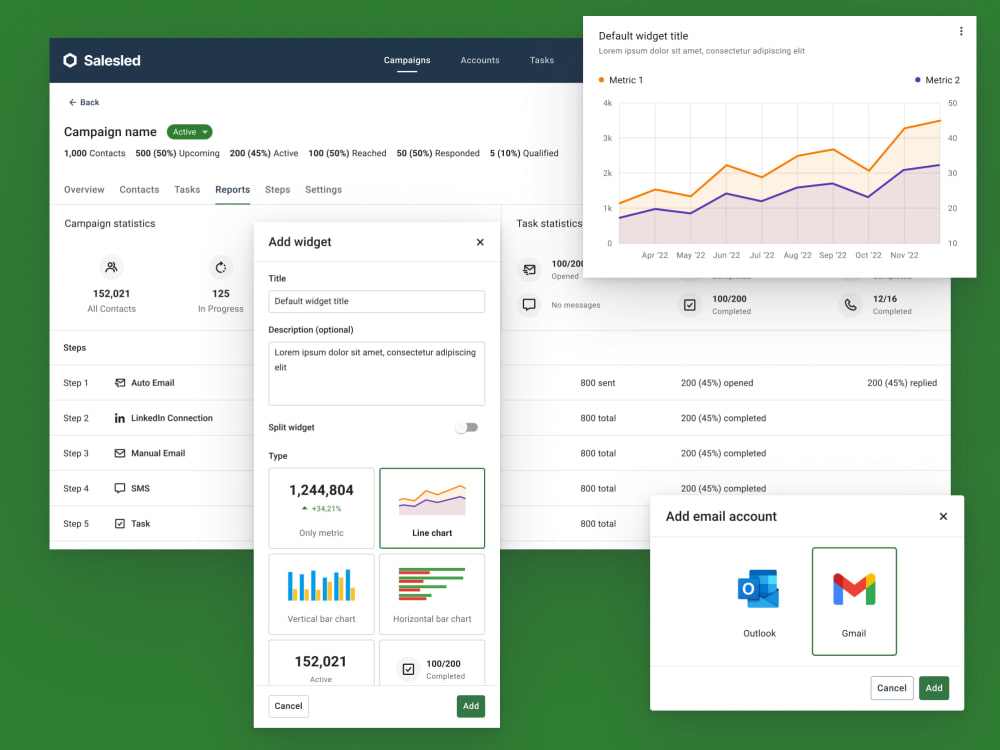Switch to the Contacts tab
This screenshot has height=750, width=1000.
[139, 189]
